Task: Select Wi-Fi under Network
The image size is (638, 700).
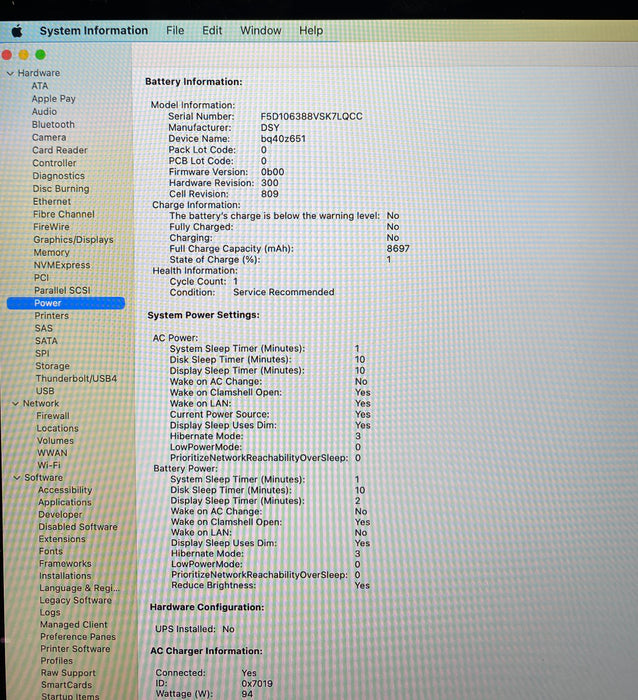Action: coord(49,465)
